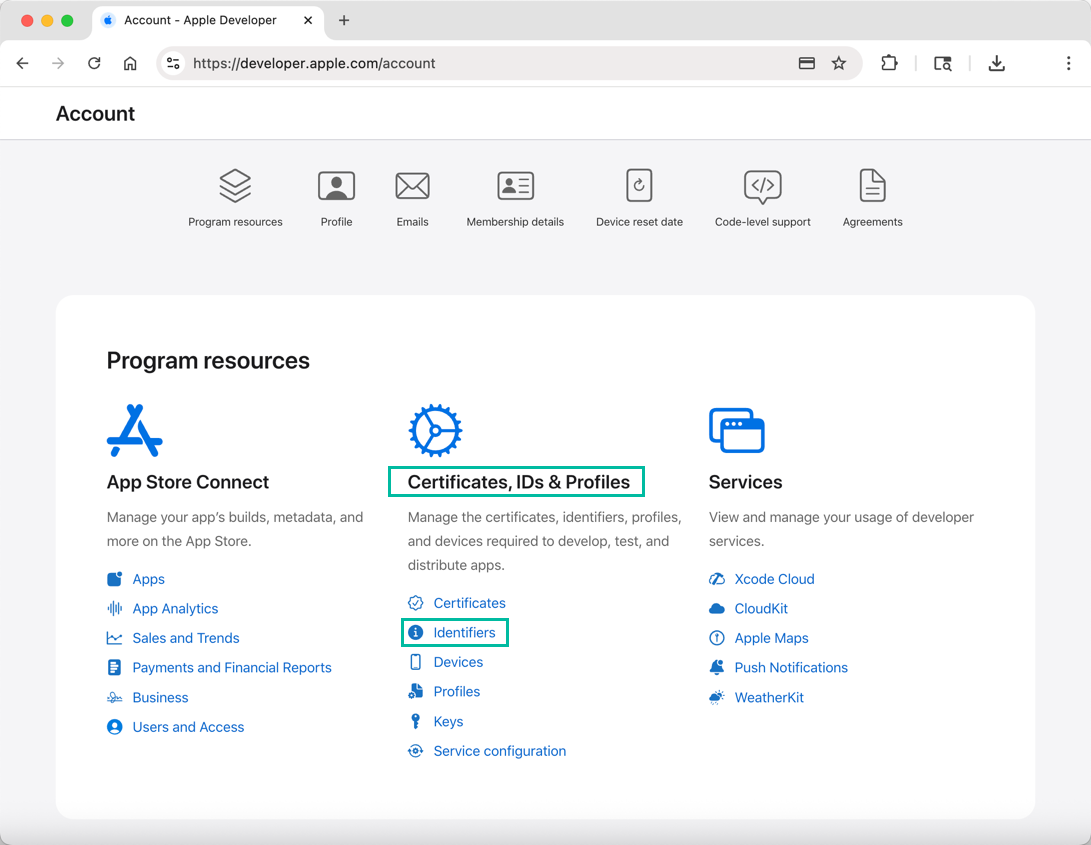This screenshot has width=1091, height=845.
Task: Click the Keys key icon
Action: tap(416, 721)
